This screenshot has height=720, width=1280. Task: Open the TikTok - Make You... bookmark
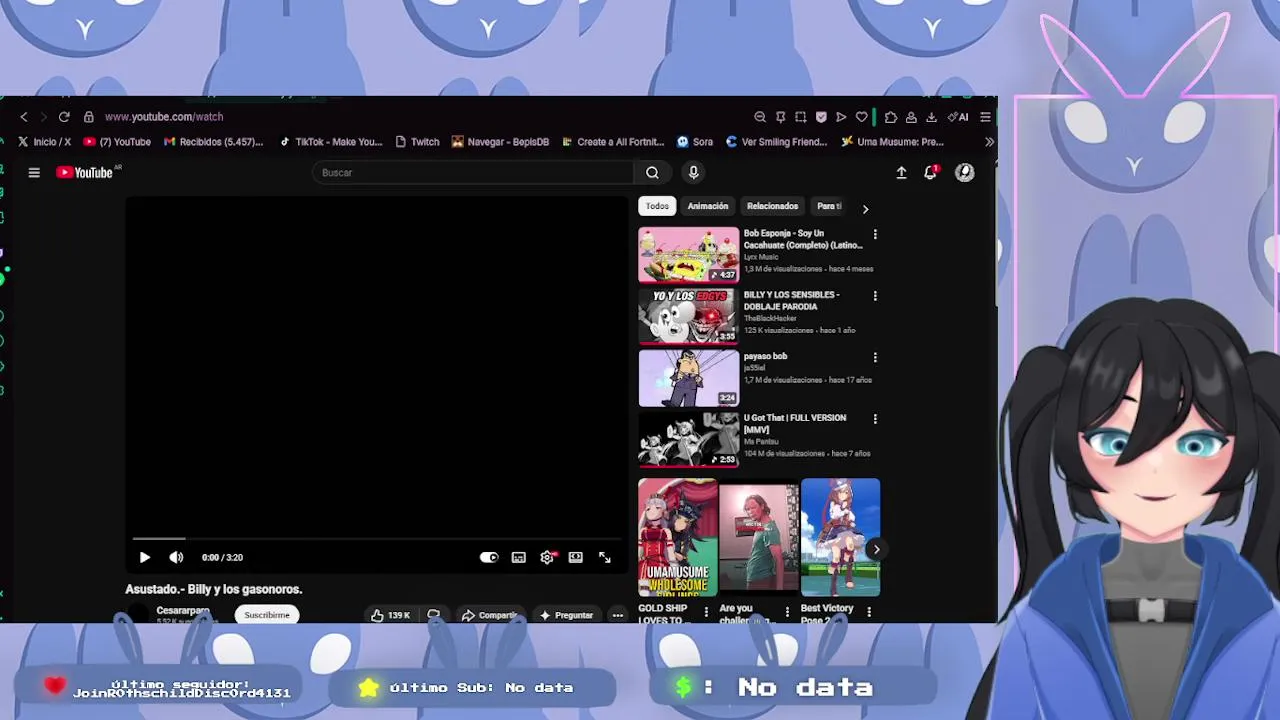pos(331,142)
